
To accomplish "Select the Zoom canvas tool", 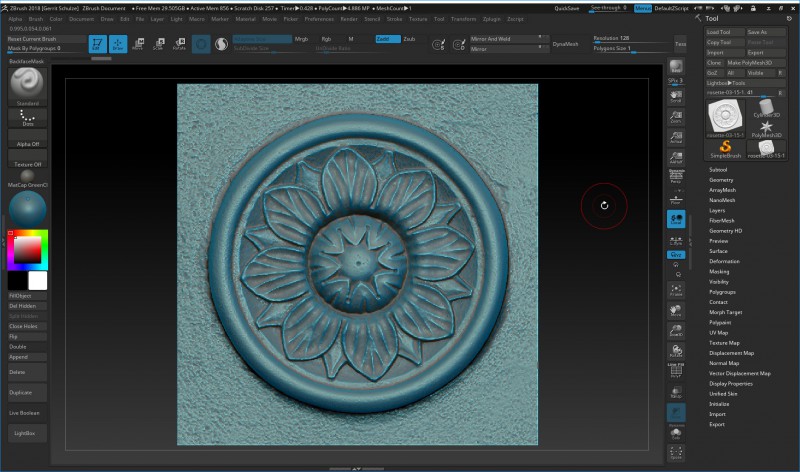I will (676, 117).
